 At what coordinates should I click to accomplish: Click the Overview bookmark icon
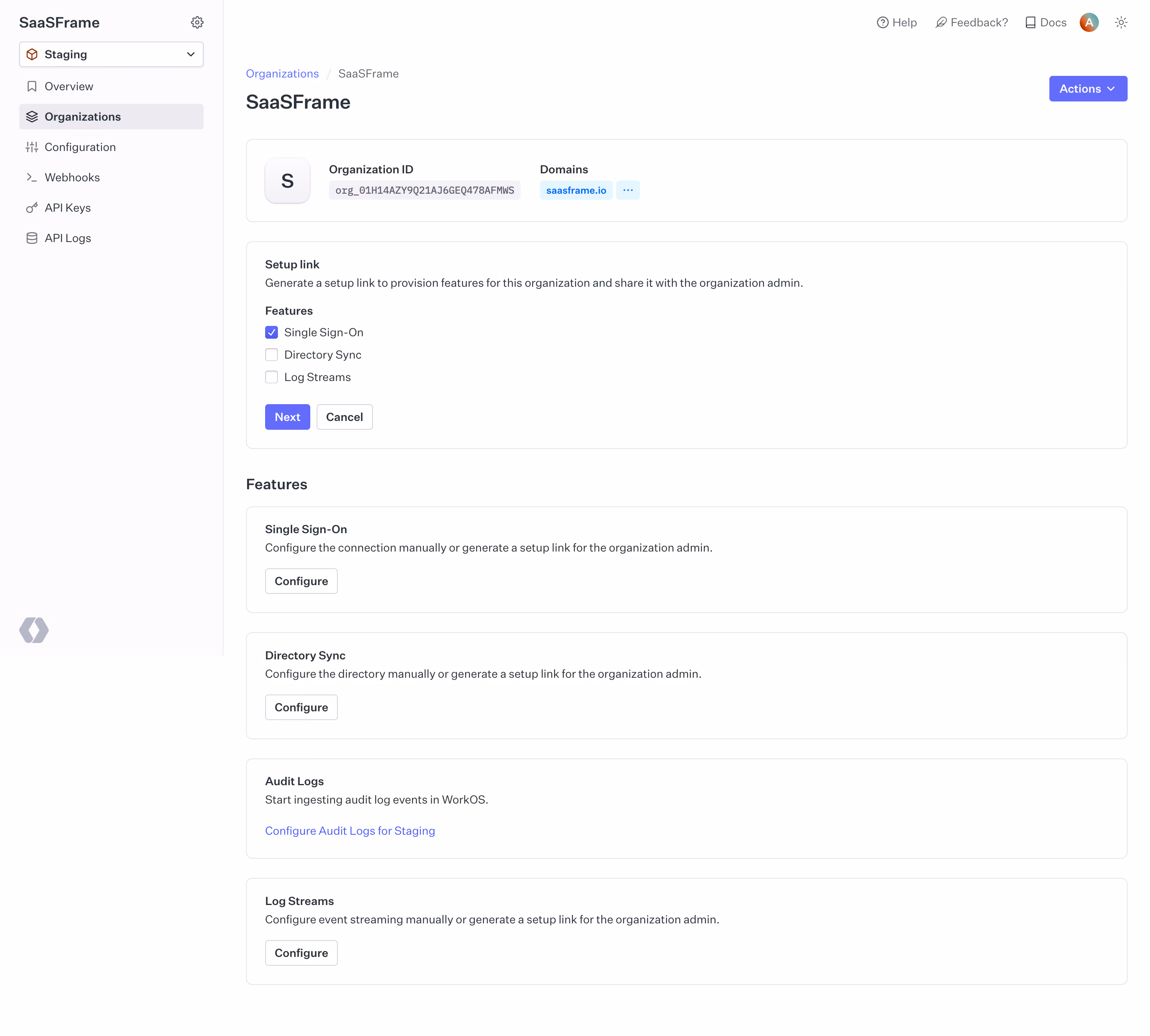pos(32,86)
